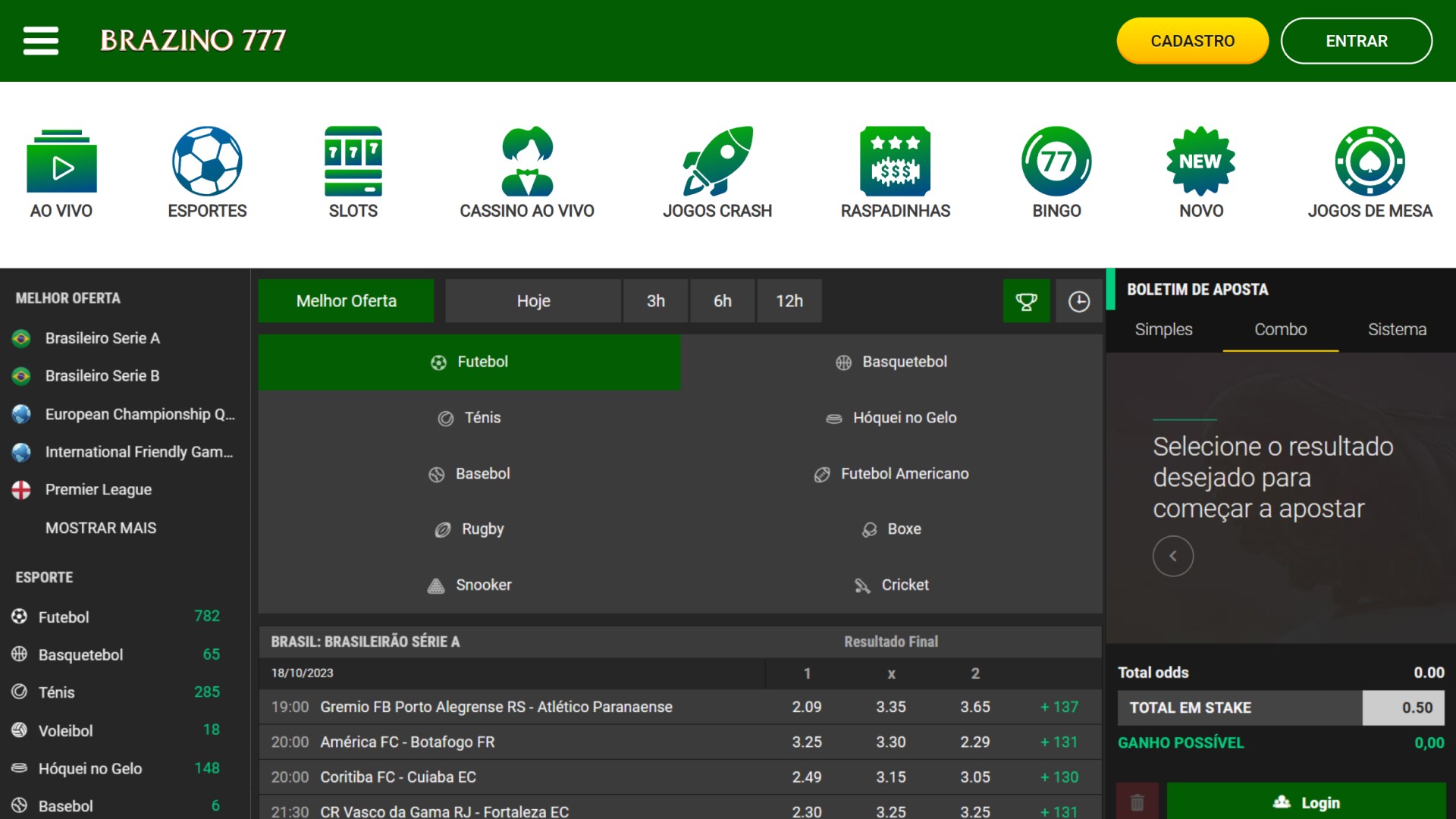Viewport: 1456px width, 819px height.
Task: Pick draw odds 3.35 in Gremio match
Action: [x=891, y=707]
